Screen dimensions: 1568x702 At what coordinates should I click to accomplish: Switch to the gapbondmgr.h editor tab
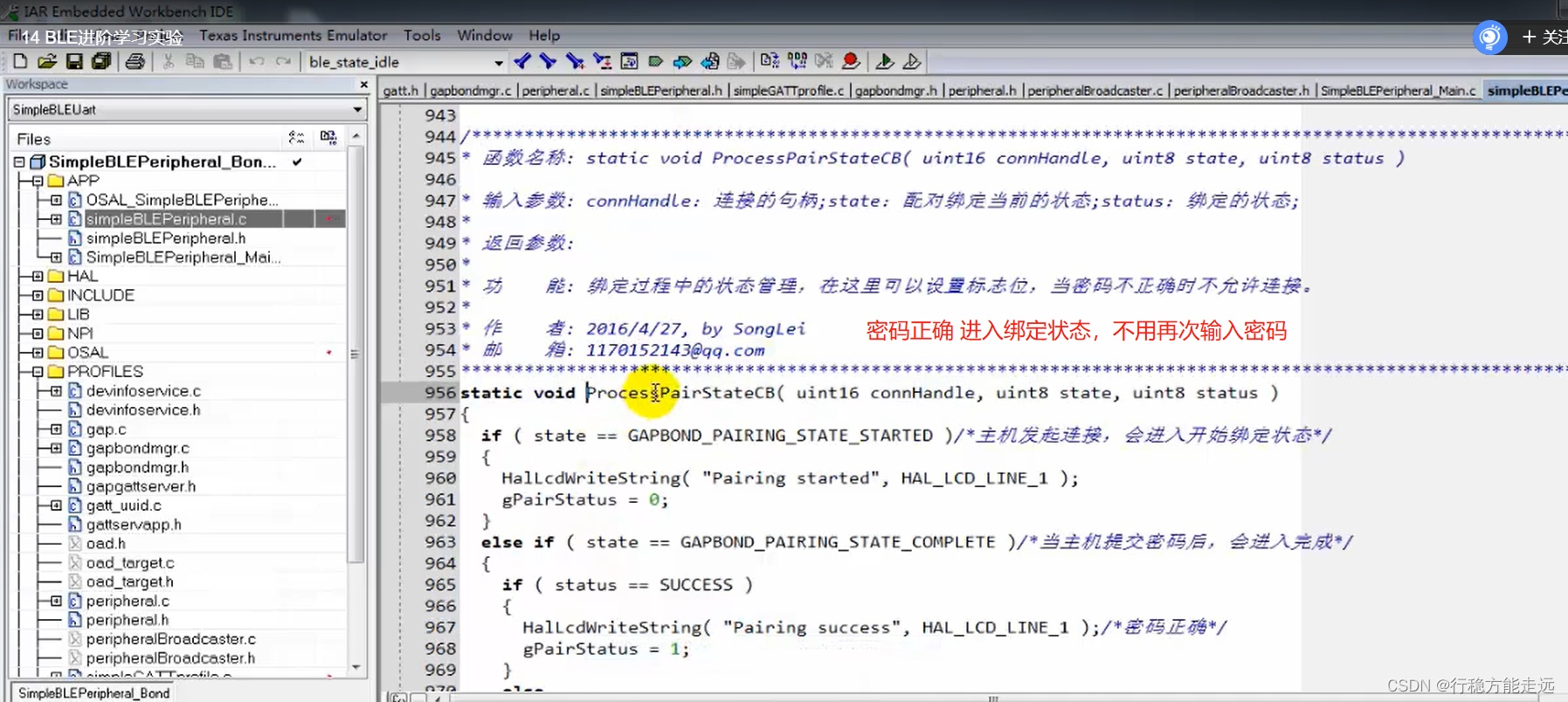pos(896,91)
